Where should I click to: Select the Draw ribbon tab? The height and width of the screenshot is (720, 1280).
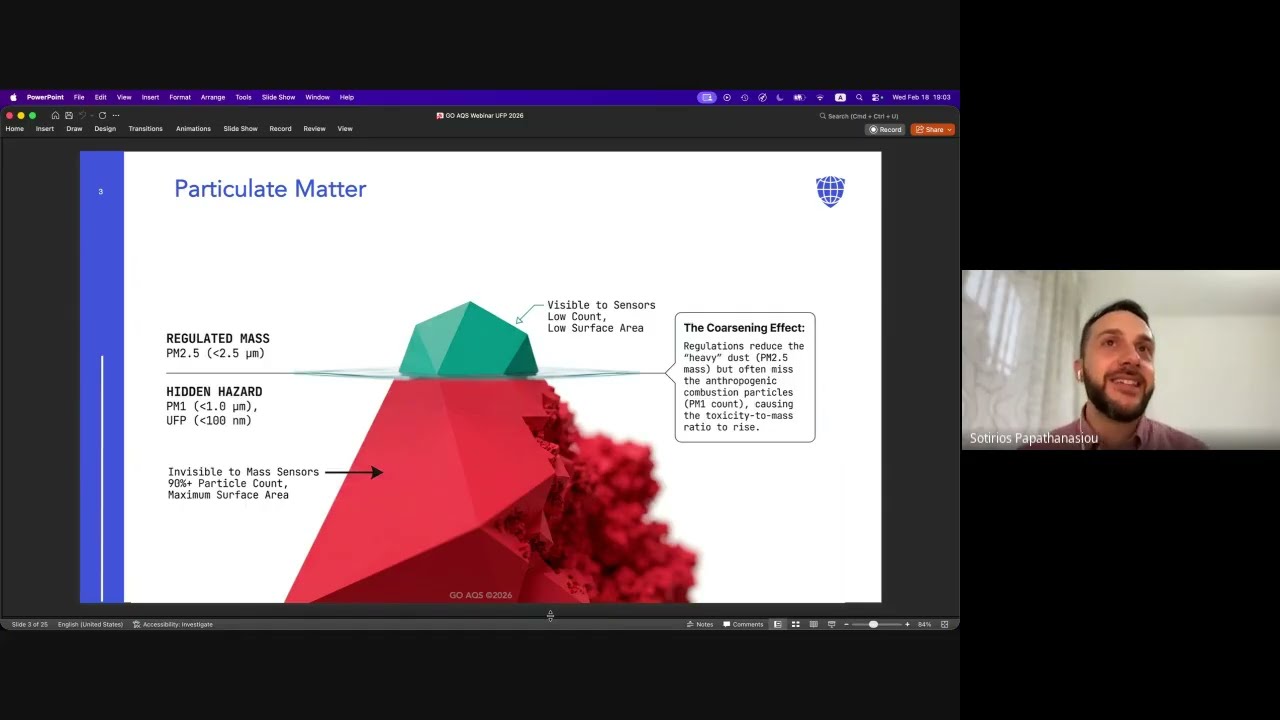[74, 129]
